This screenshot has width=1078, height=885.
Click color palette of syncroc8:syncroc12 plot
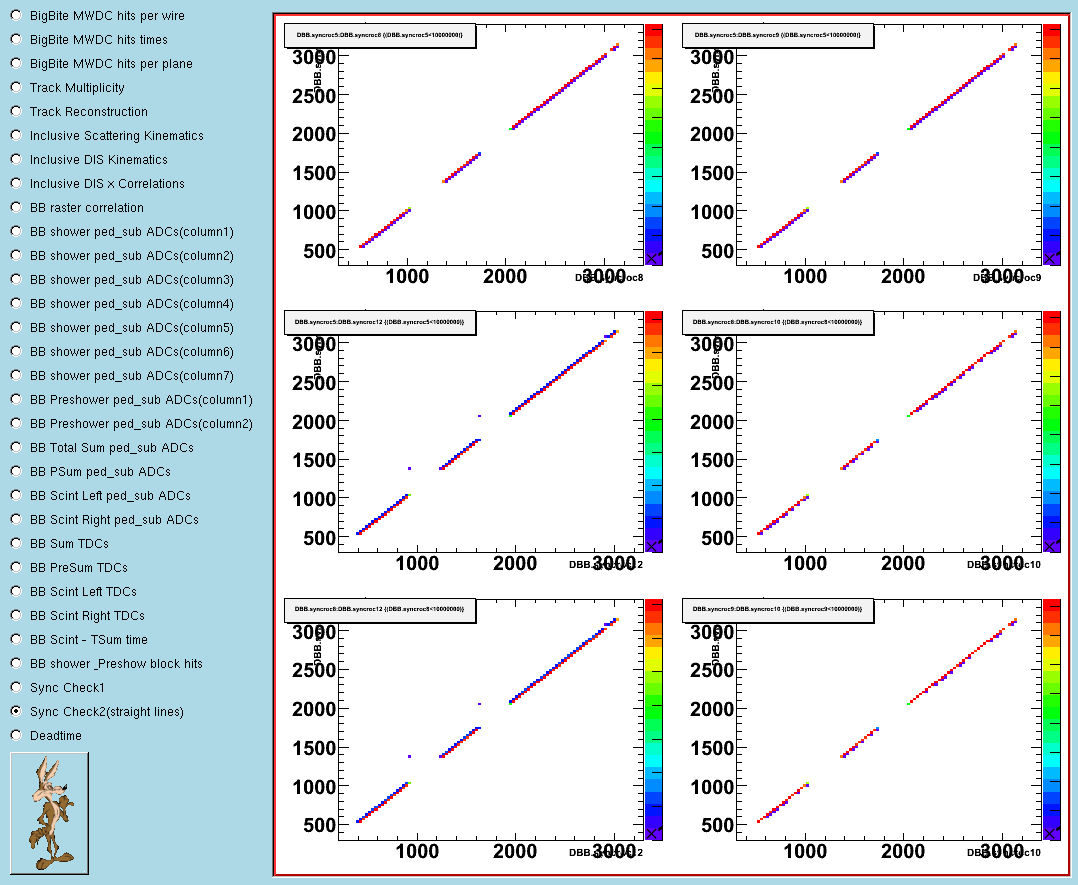coord(654,719)
